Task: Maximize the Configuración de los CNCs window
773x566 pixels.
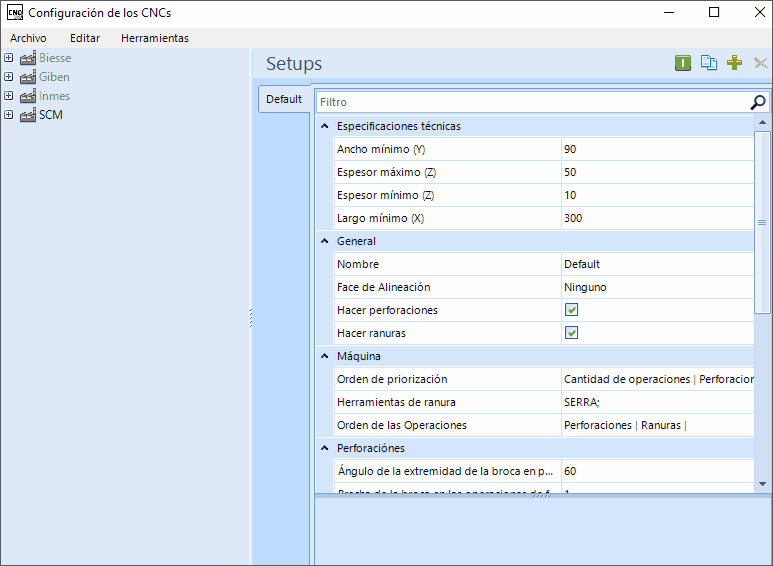Action: point(714,12)
